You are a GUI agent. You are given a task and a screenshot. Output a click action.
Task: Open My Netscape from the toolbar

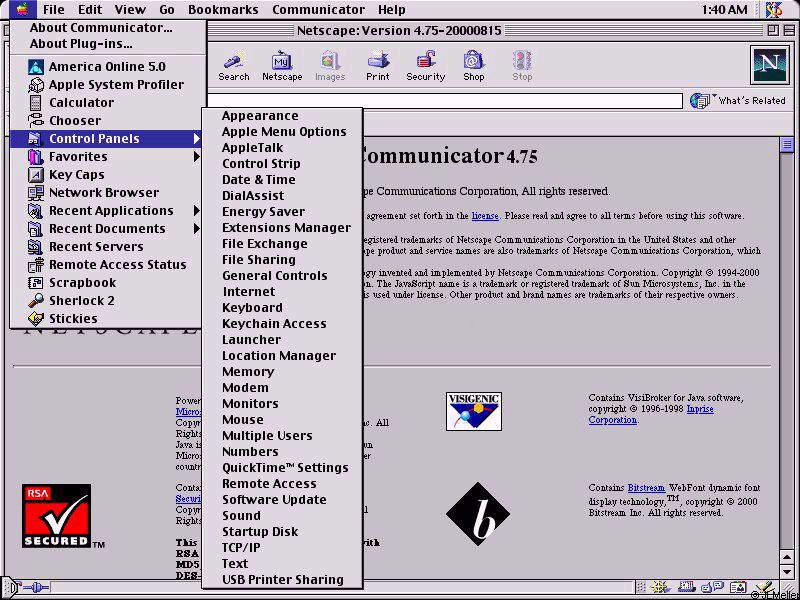coord(282,66)
